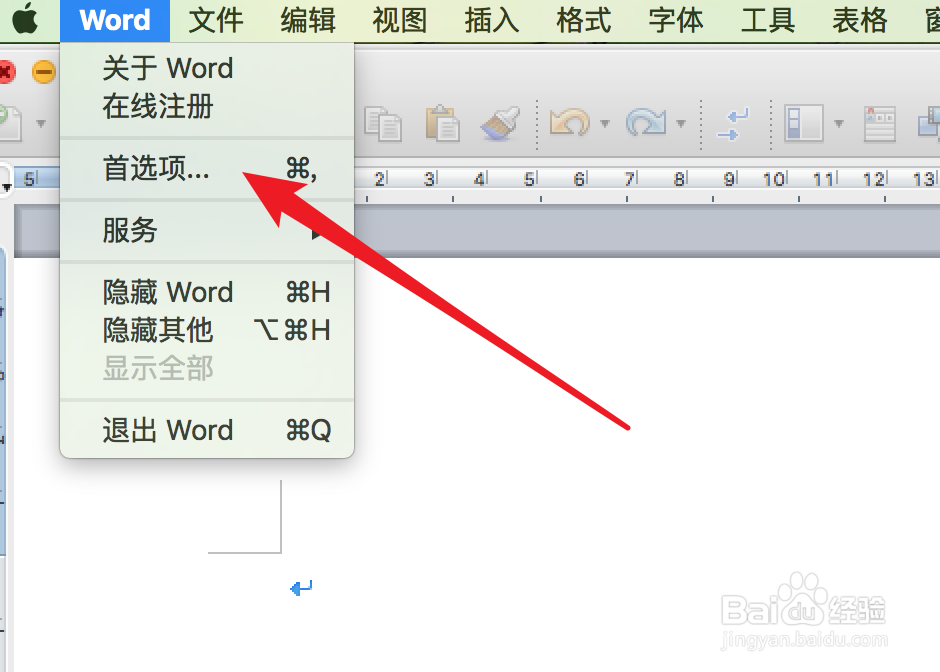Click the new document icon
The image size is (940, 672).
click(11, 123)
